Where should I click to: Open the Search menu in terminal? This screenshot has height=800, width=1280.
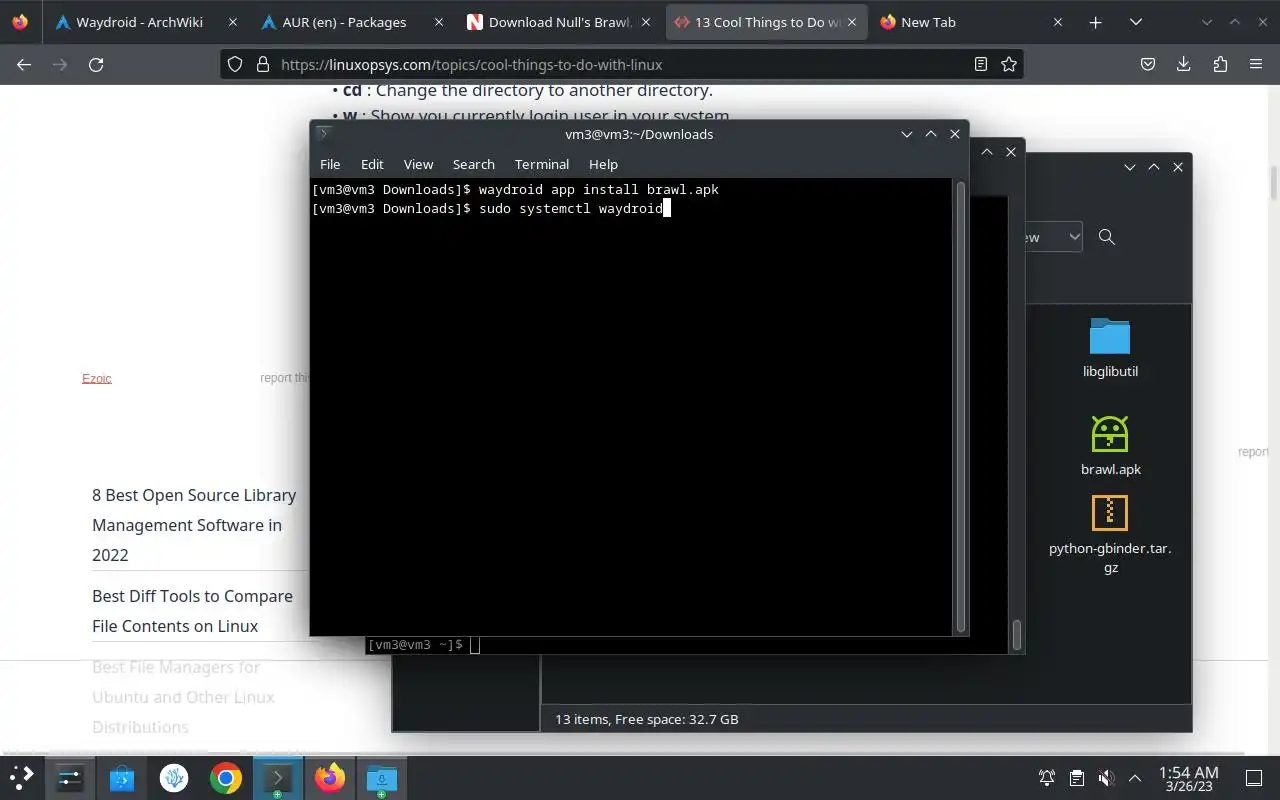pyautogui.click(x=473, y=164)
